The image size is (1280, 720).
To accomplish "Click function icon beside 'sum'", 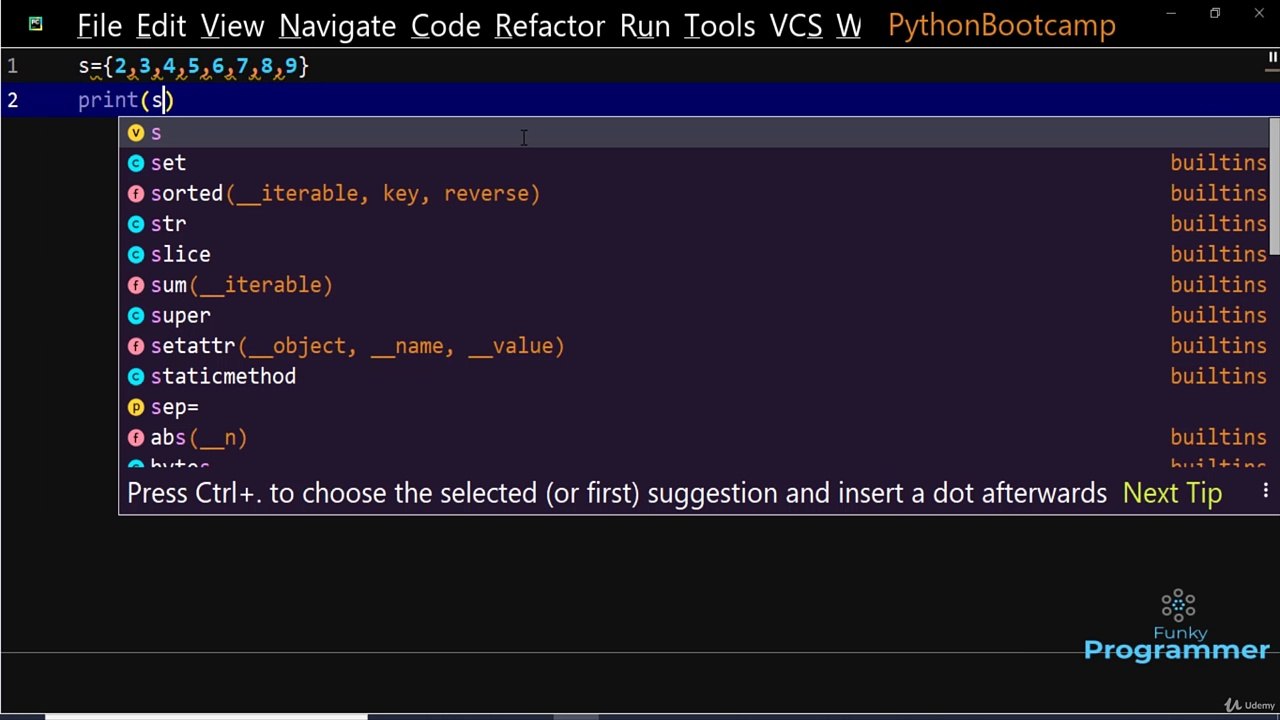I will pos(136,285).
